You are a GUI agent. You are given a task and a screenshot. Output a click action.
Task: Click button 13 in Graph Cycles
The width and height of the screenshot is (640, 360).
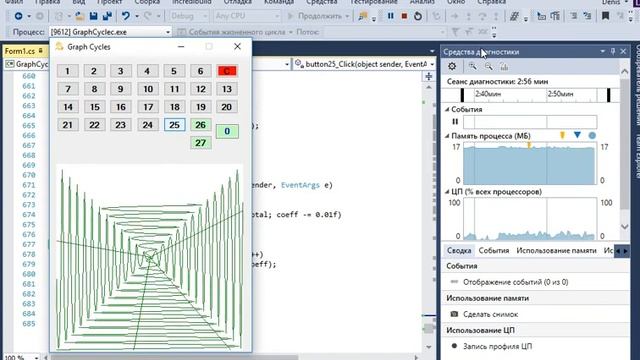click(227, 89)
